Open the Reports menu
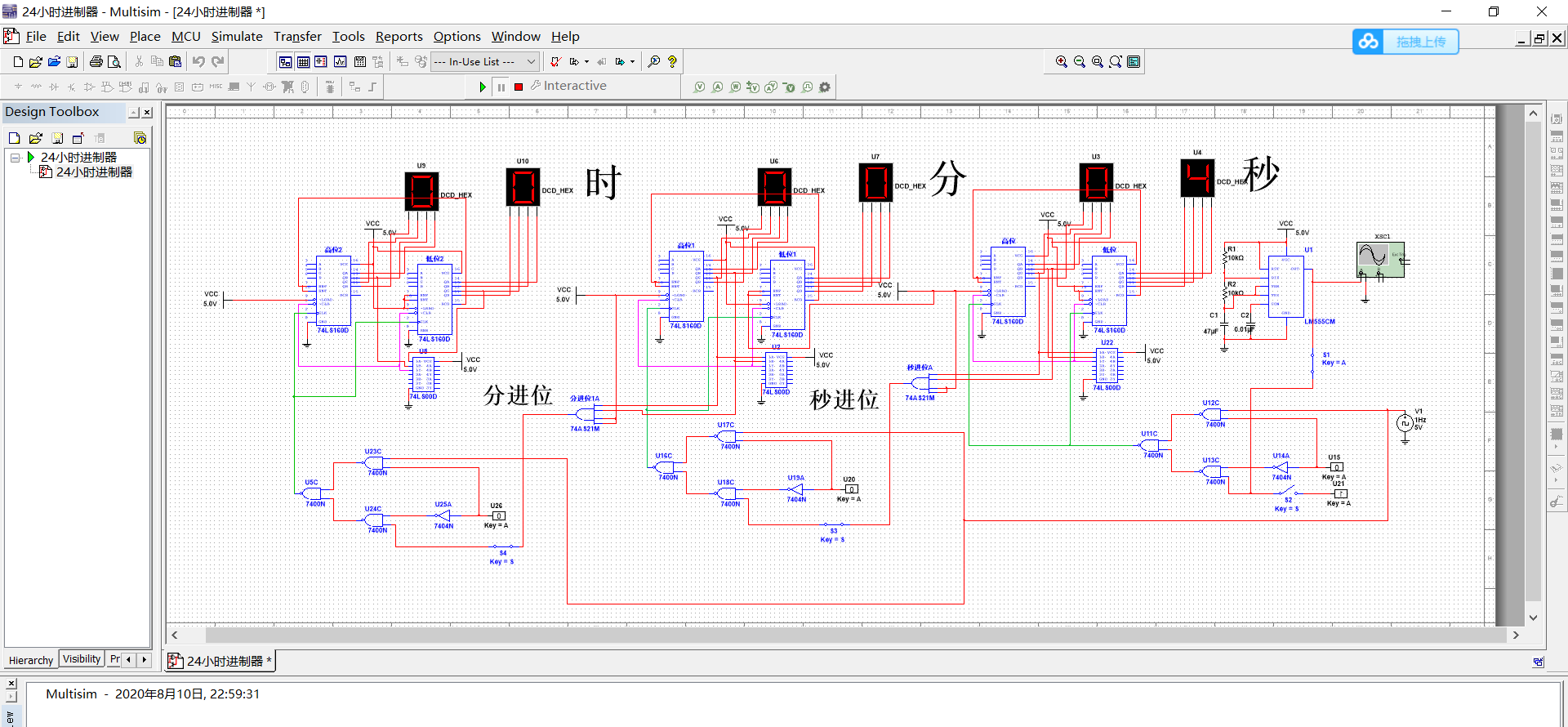Image resolution: width=1568 pixels, height=727 pixels. [x=399, y=37]
